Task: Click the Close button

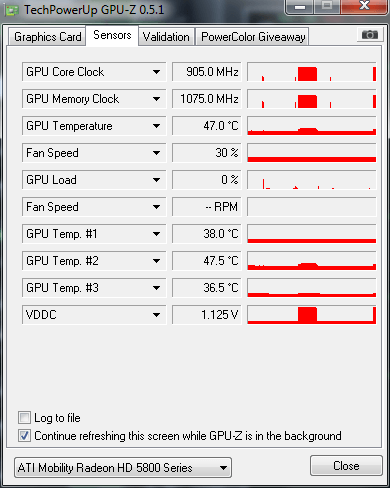Action: pos(346,466)
